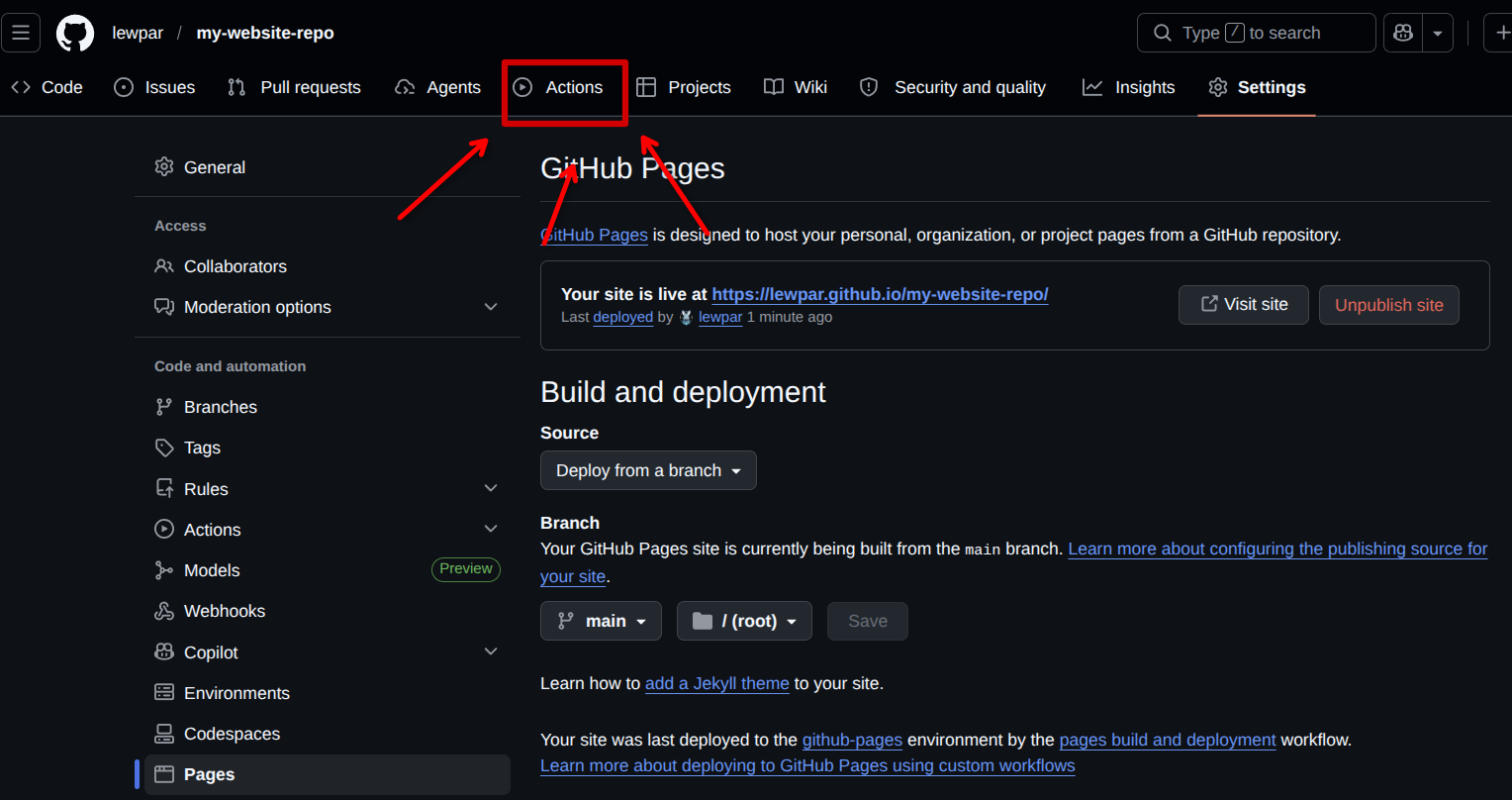This screenshot has height=800, width=1512.
Task: Expand the sidebar Actions chevron
Action: tap(491, 530)
